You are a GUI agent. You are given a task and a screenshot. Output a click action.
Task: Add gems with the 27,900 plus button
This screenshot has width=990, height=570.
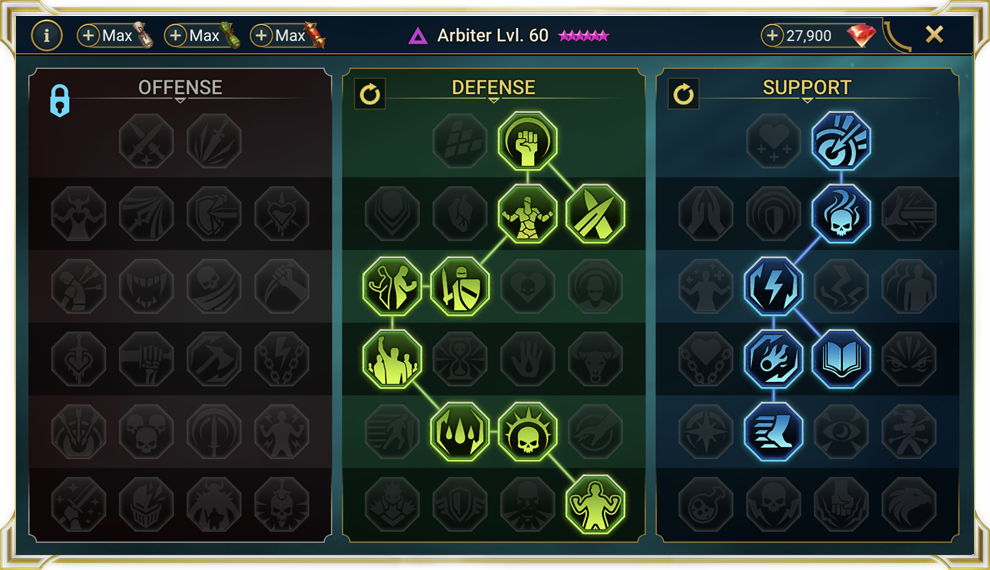772,35
